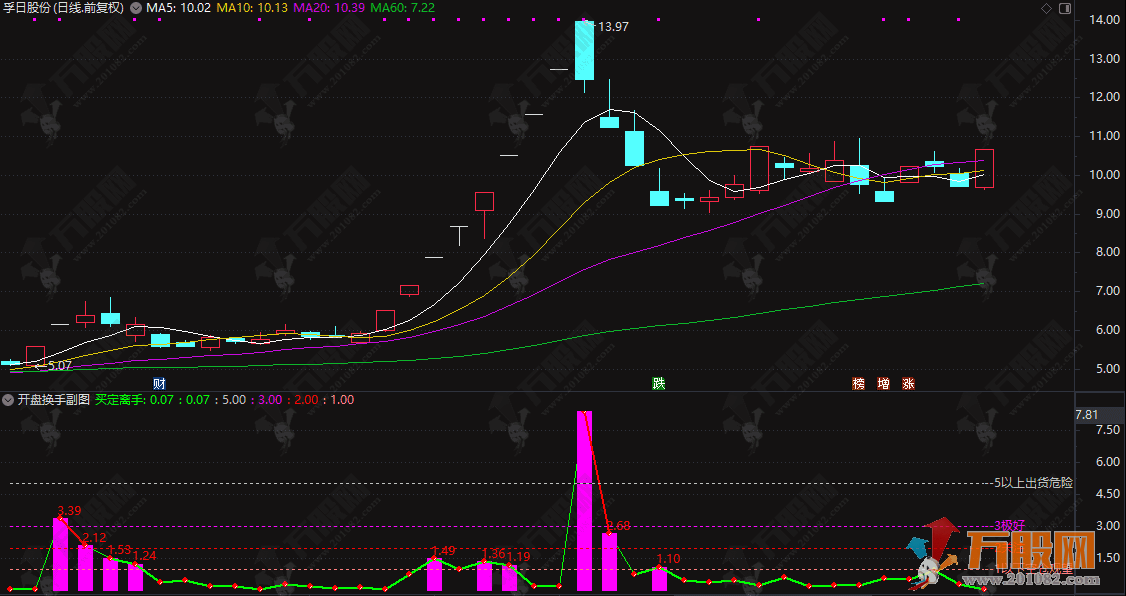This screenshot has height=596, width=1126.
Task: Click the 榜 event marker
Action: pyautogui.click(x=858, y=384)
